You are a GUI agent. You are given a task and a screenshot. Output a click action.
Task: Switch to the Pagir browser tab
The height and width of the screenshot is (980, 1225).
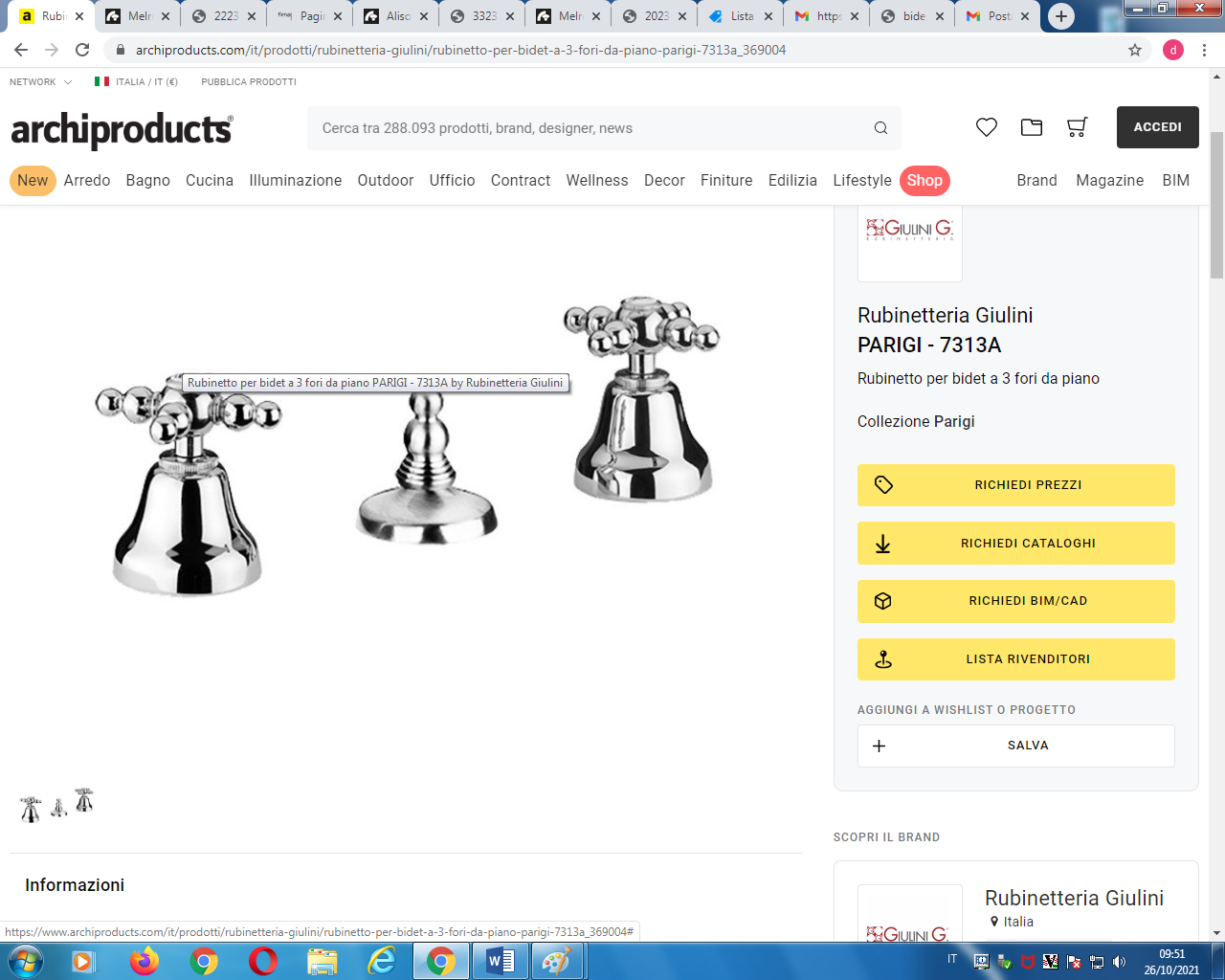click(312, 16)
